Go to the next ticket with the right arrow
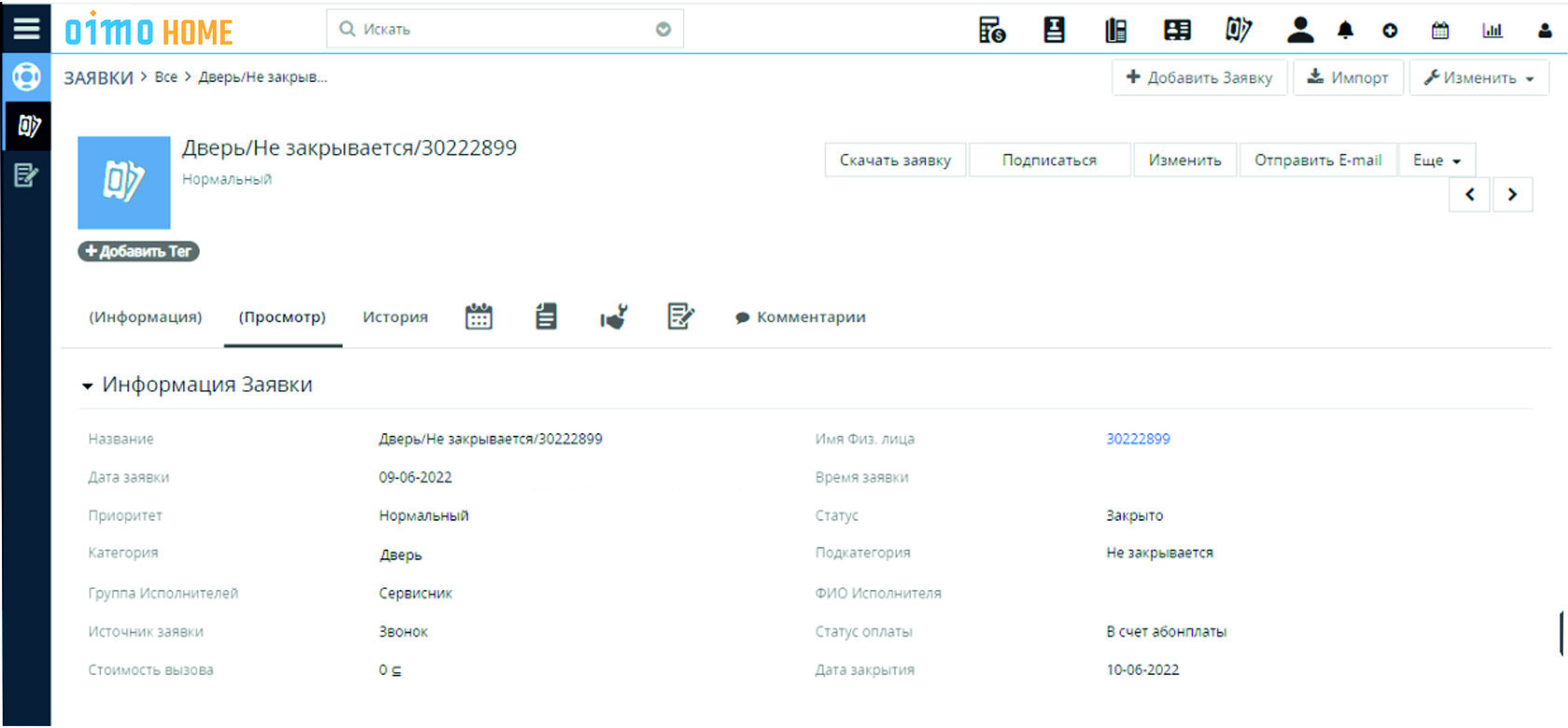This screenshot has width=1568, height=728. coord(1512,194)
